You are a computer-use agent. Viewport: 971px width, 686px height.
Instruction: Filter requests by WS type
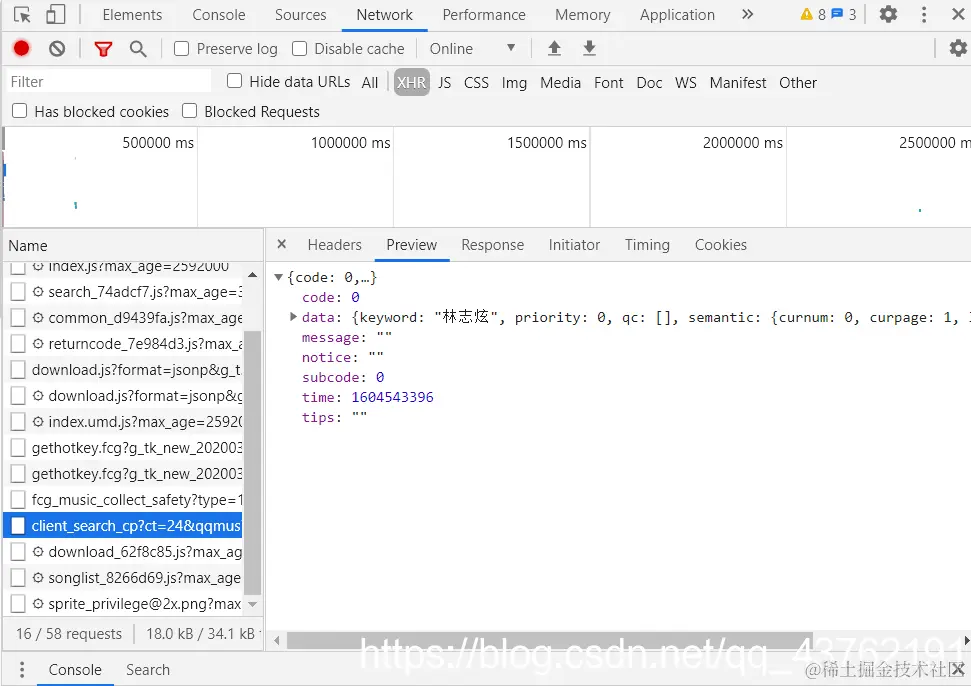pyautogui.click(x=686, y=82)
